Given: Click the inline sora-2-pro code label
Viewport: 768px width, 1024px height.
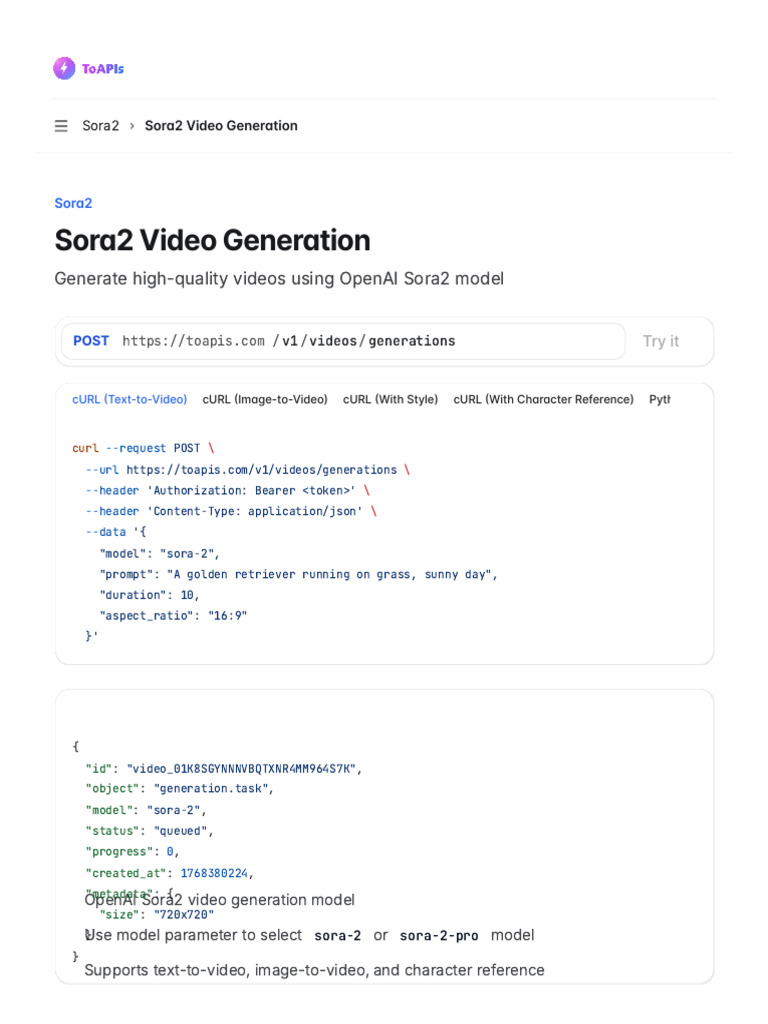Looking at the screenshot, I should point(439,935).
